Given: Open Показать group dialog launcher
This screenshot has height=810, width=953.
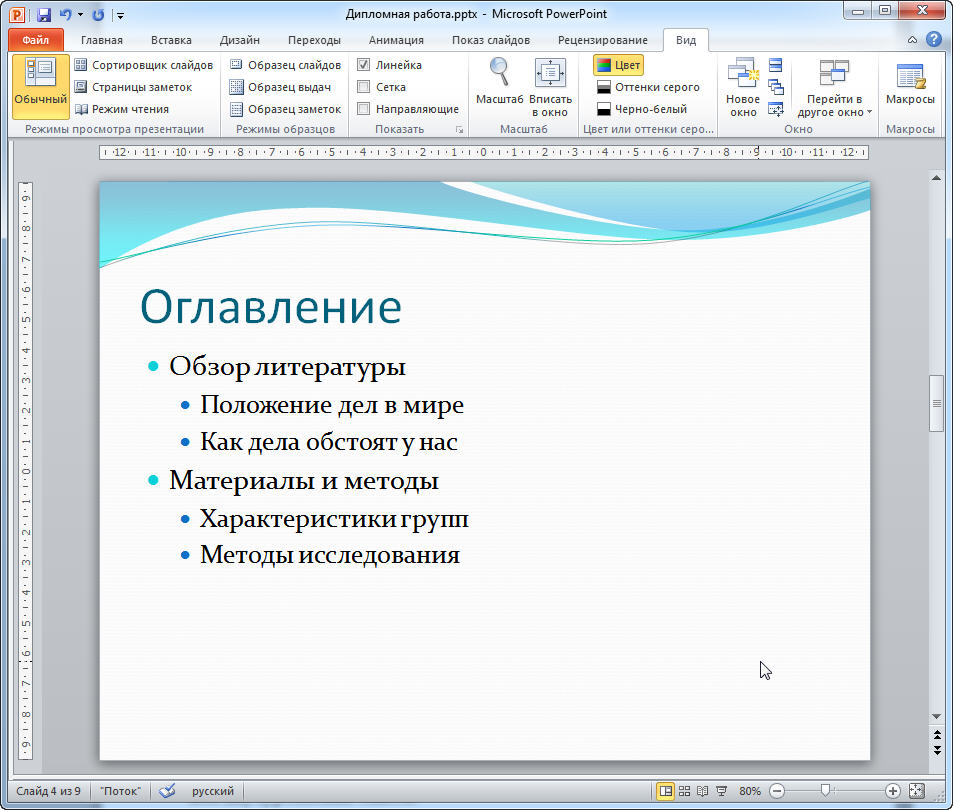Looking at the screenshot, I should click(x=459, y=129).
